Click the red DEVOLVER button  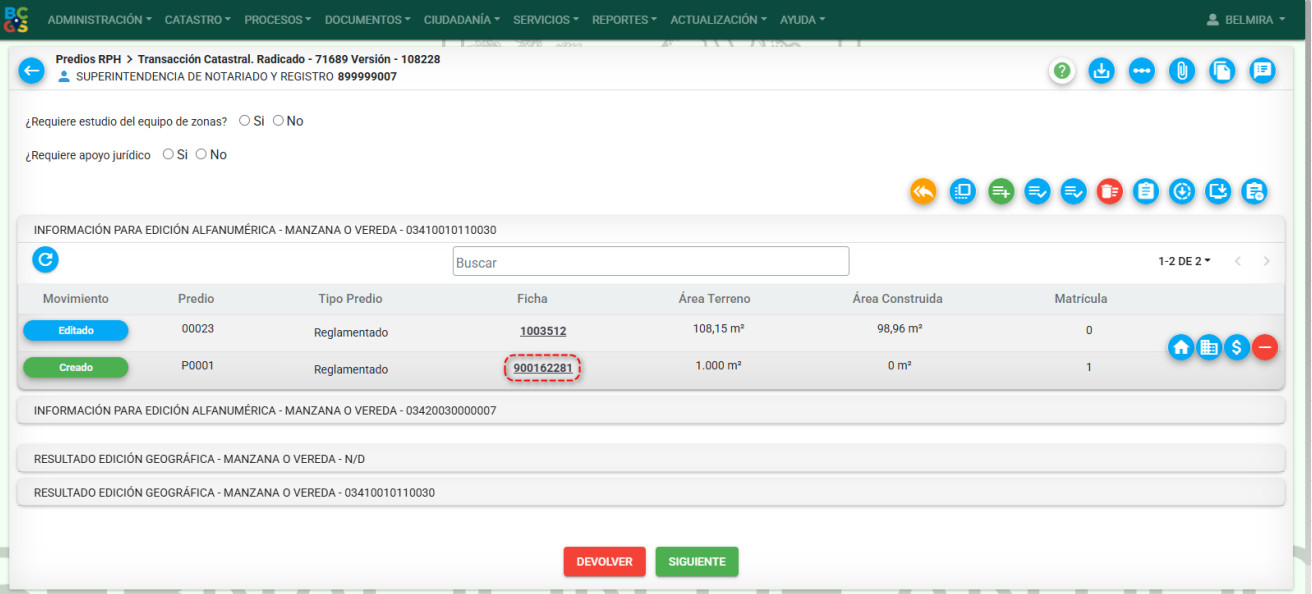coord(604,562)
